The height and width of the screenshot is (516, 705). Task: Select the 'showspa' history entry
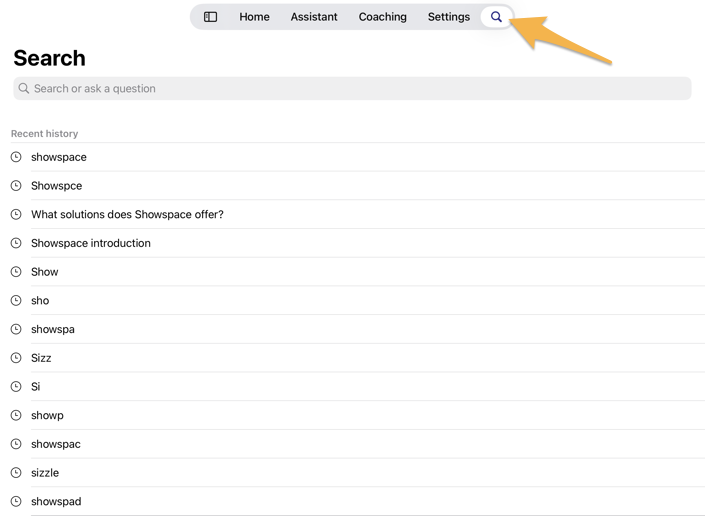click(x=357, y=329)
